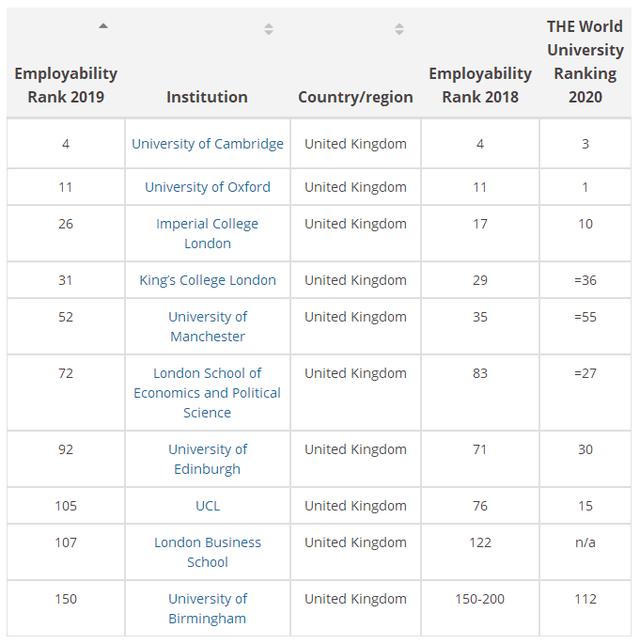Open King's College London page link
Viewport: 640px width, 644px height.
coord(208,280)
